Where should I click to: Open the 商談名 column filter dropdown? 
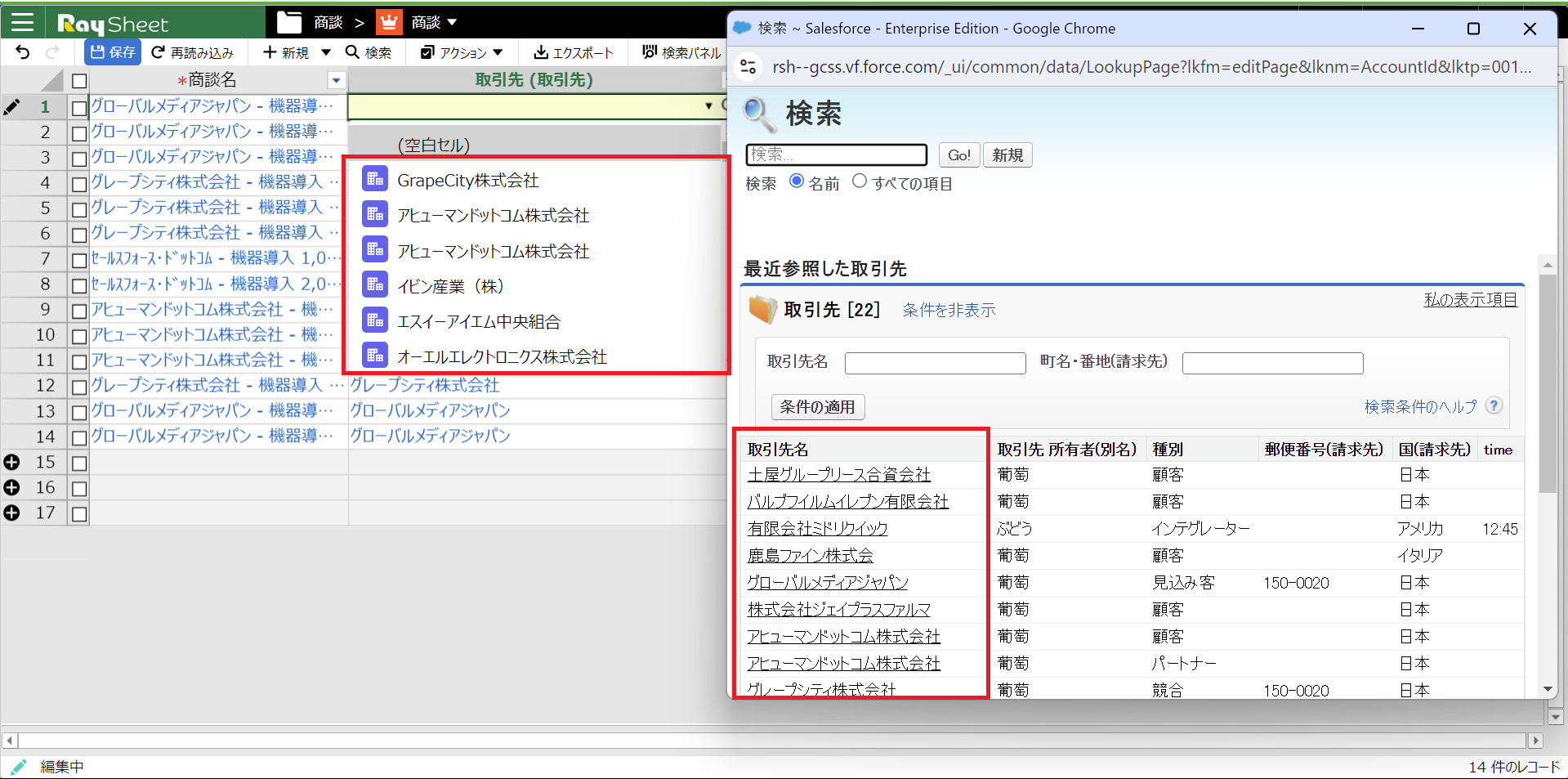point(336,80)
